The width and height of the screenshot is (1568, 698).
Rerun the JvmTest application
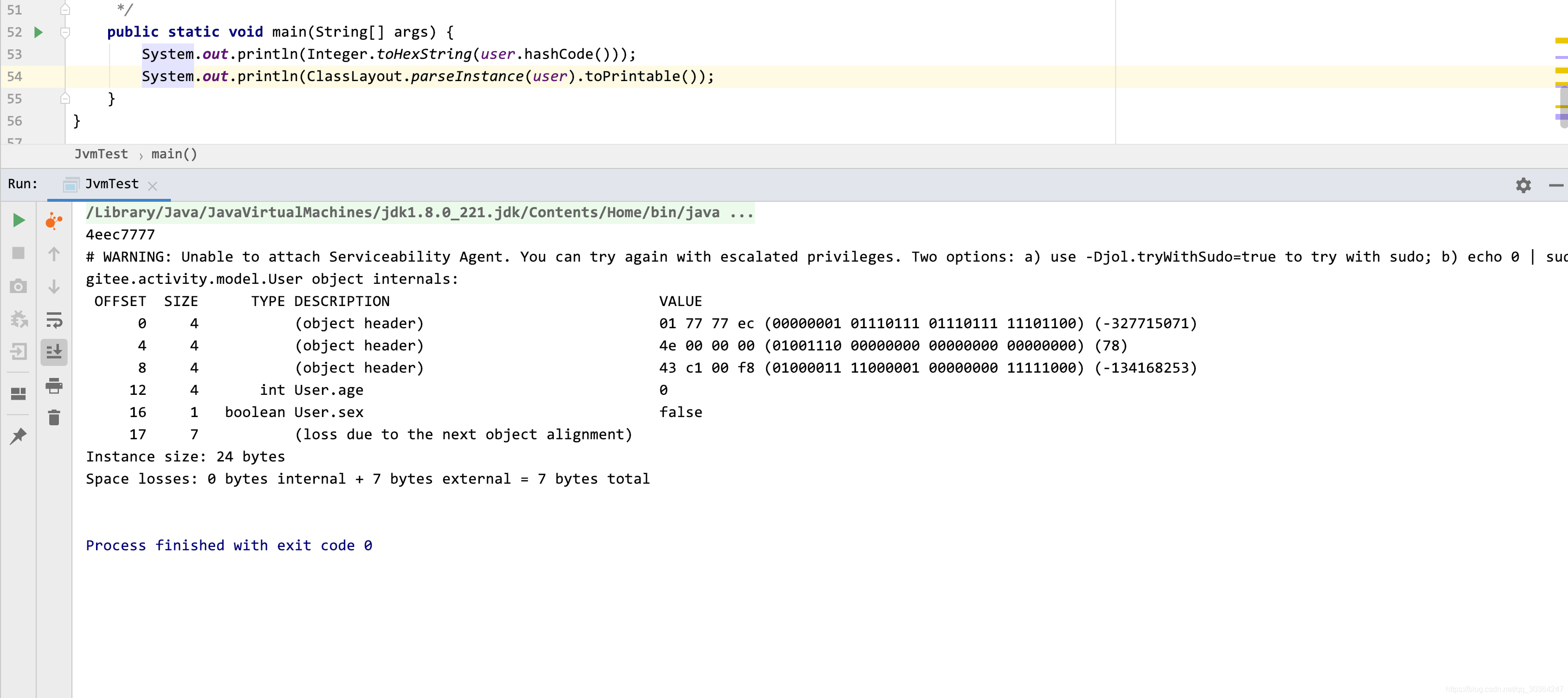[x=18, y=220]
